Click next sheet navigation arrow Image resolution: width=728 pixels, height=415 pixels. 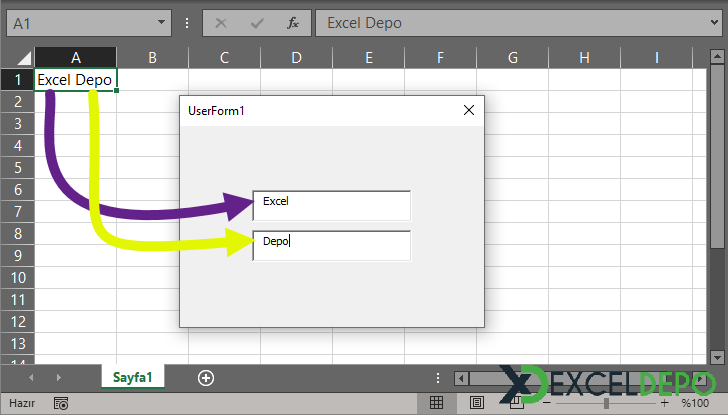coord(58,377)
